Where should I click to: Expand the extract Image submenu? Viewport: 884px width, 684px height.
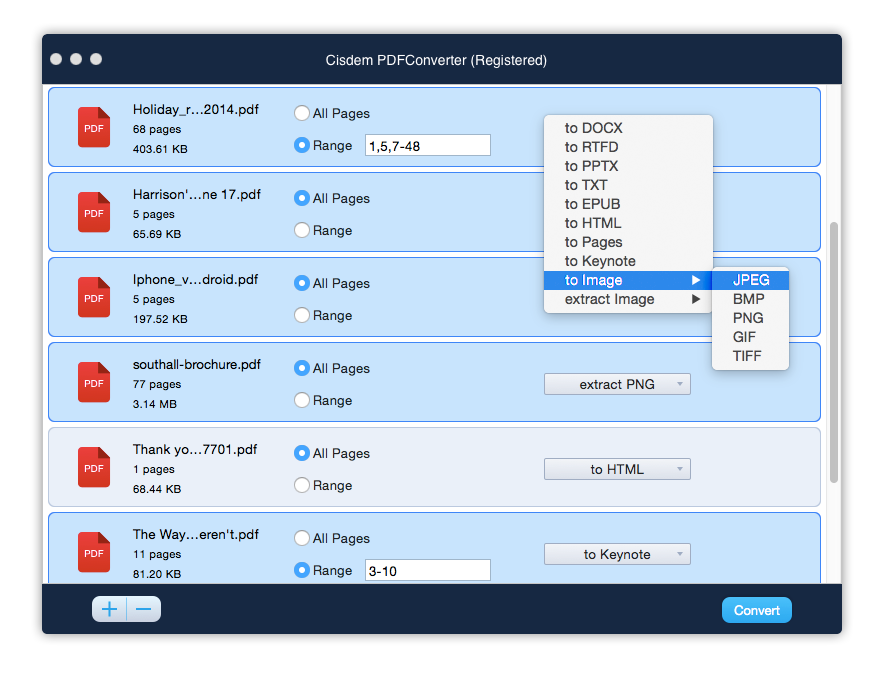(x=628, y=299)
